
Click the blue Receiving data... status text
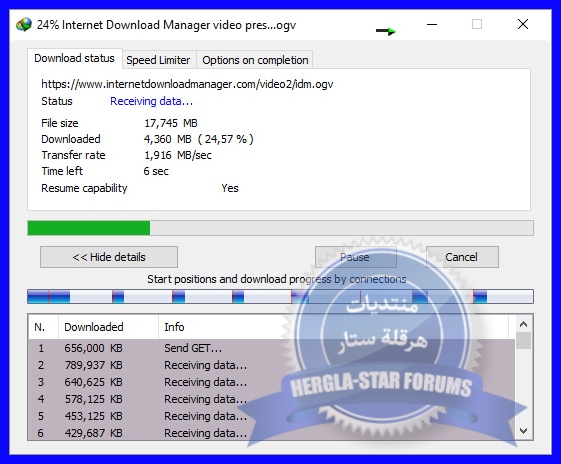pyautogui.click(x=151, y=102)
